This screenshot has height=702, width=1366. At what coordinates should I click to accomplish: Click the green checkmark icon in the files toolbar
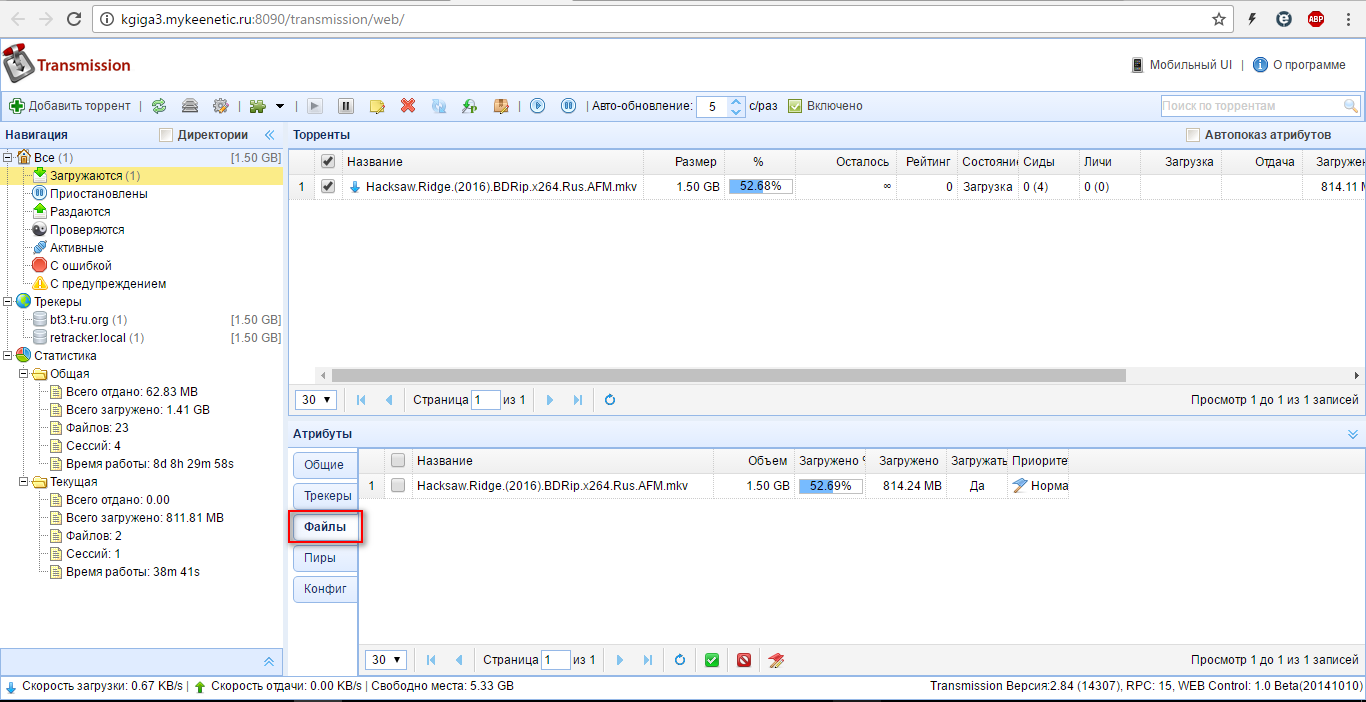click(x=712, y=660)
